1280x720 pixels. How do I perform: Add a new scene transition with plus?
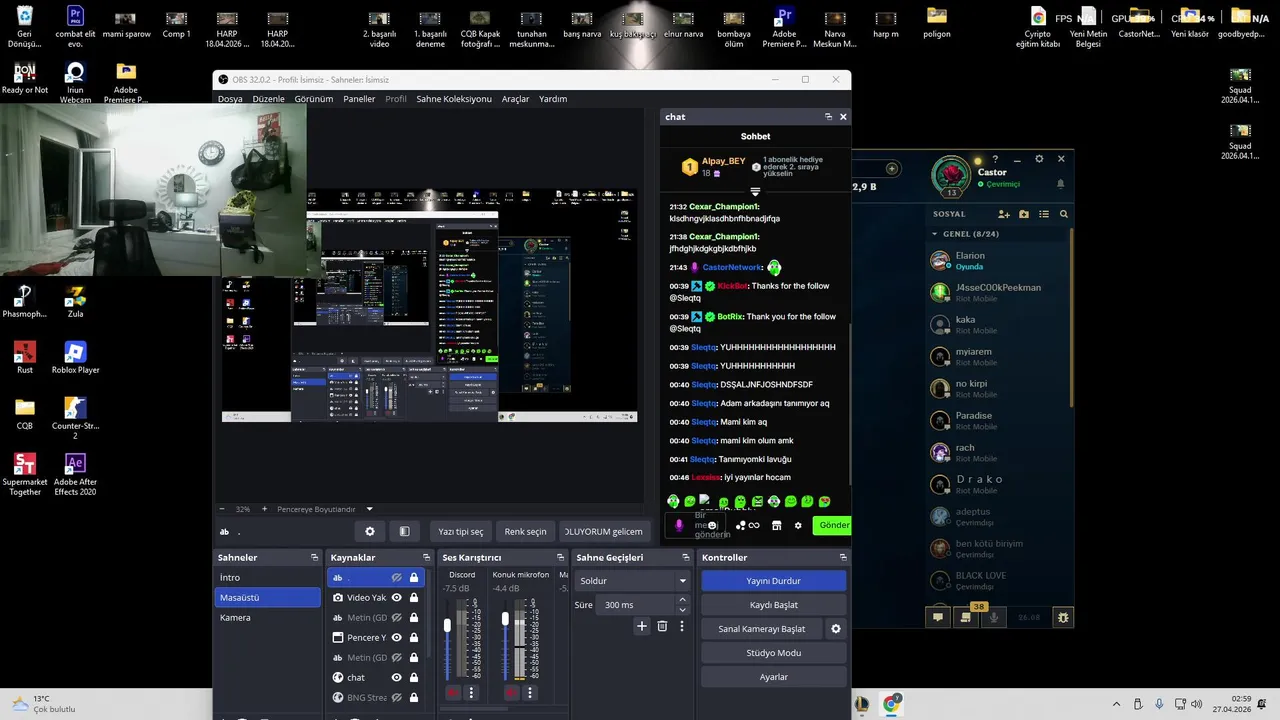tap(642, 626)
